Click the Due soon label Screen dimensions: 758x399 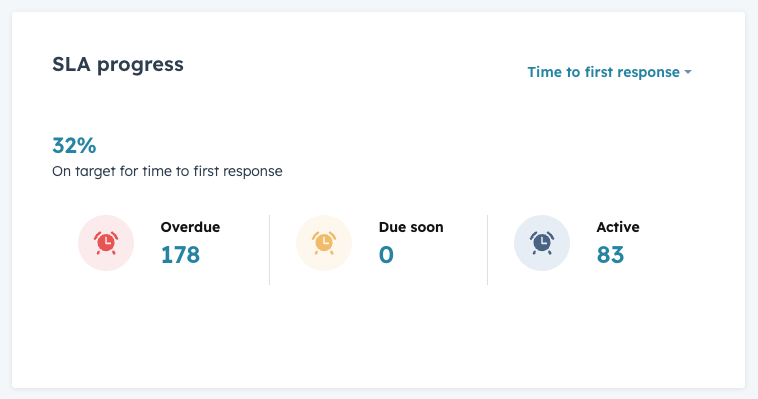pyautogui.click(x=411, y=227)
